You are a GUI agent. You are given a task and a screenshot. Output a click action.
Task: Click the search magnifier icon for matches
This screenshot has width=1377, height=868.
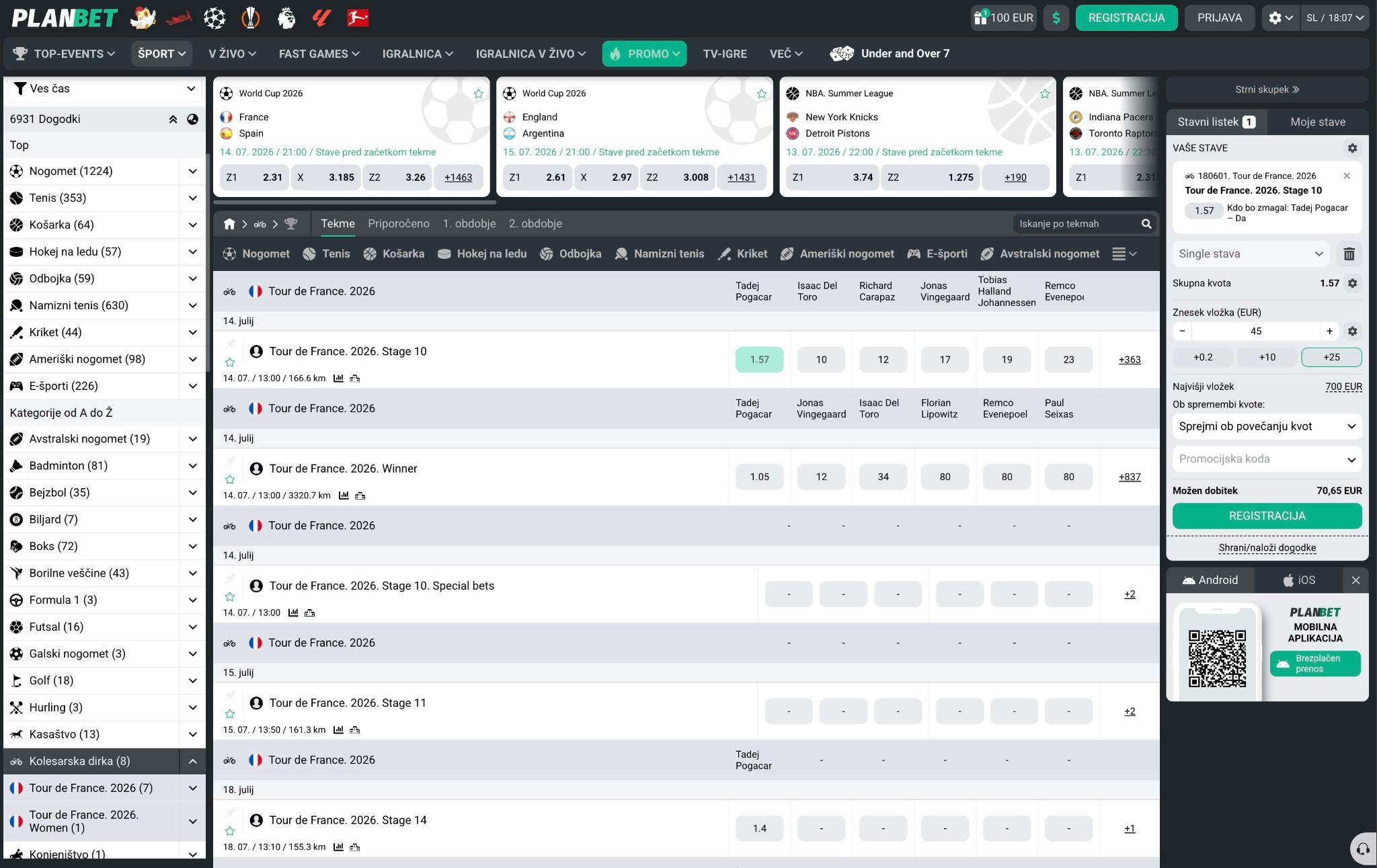pyautogui.click(x=1146, y=224)
